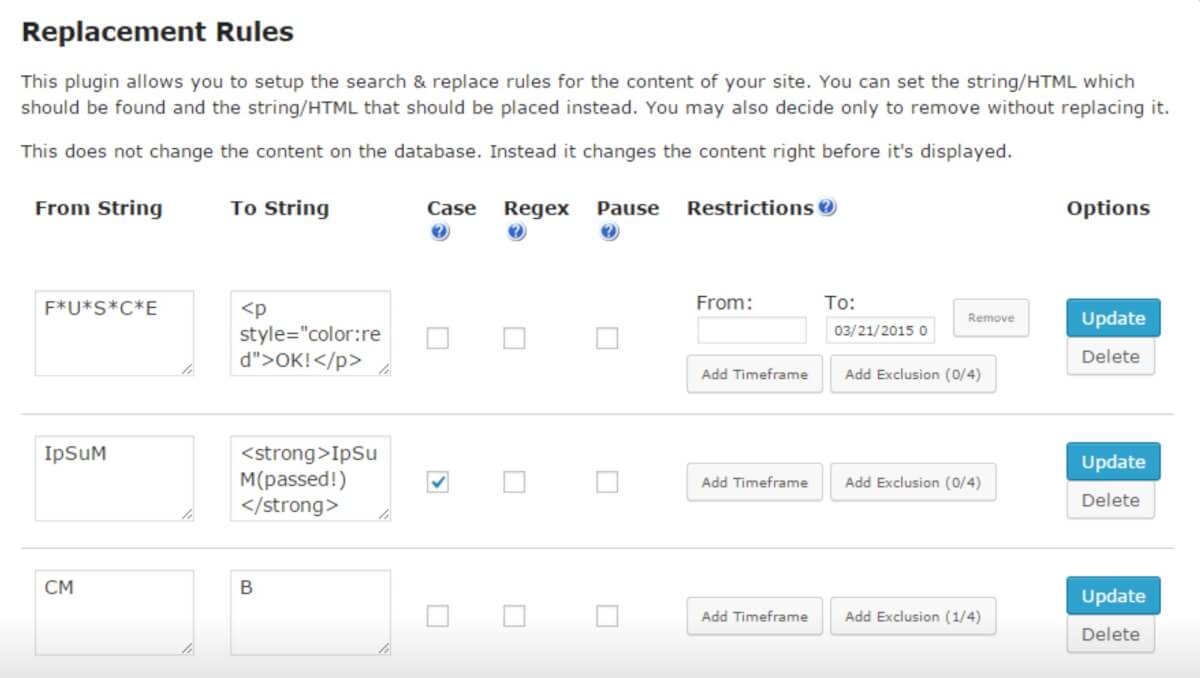Update the F*U*S*C*E rule
The height and width of the screenshot is (678, 1200).
1112,318
